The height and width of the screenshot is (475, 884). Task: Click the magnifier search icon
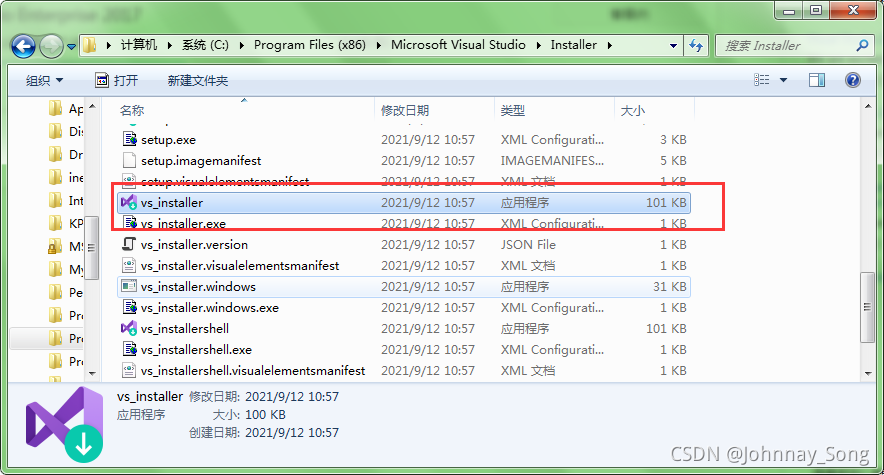[x=862, y=45]
